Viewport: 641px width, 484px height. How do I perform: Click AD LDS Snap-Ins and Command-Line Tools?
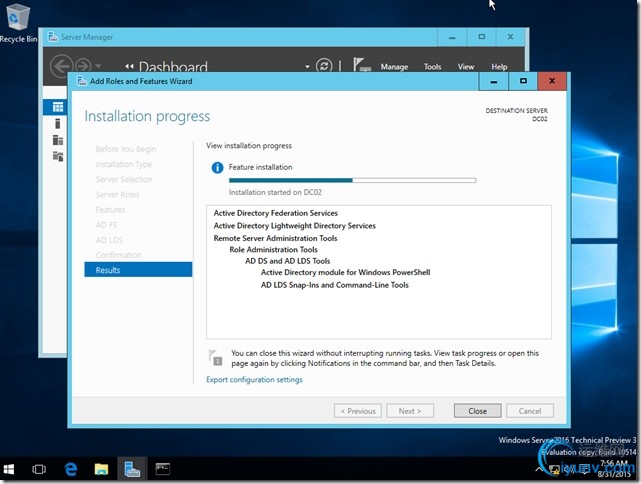pyautogui.click(x=334, y=285)
